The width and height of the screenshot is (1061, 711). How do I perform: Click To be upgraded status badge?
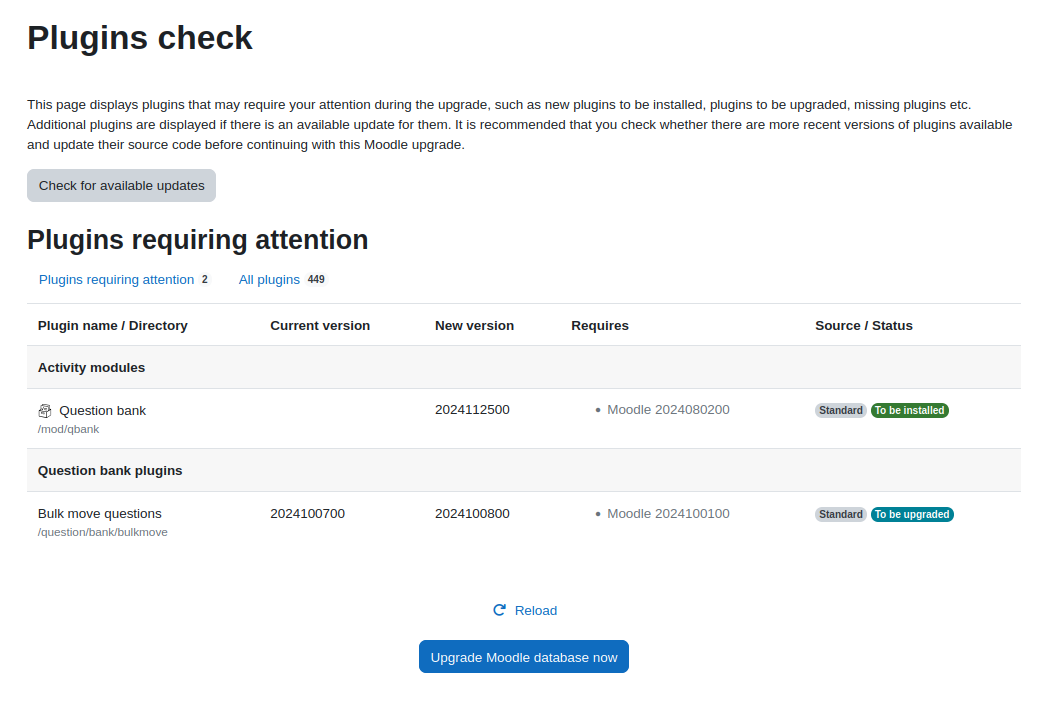coord(912,514)
